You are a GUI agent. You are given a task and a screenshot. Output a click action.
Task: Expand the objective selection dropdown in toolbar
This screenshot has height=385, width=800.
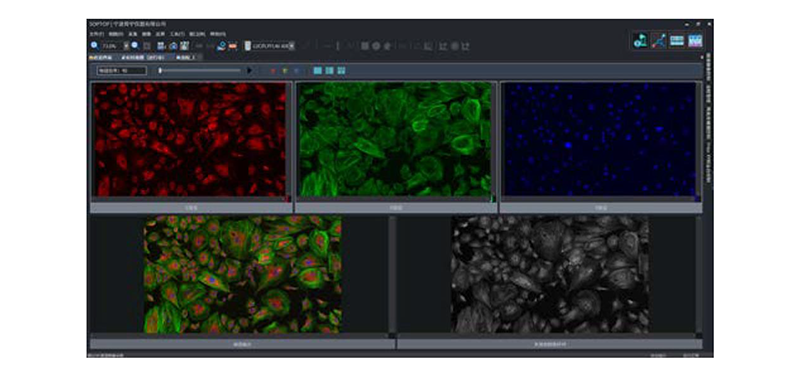tap(291, 46)
